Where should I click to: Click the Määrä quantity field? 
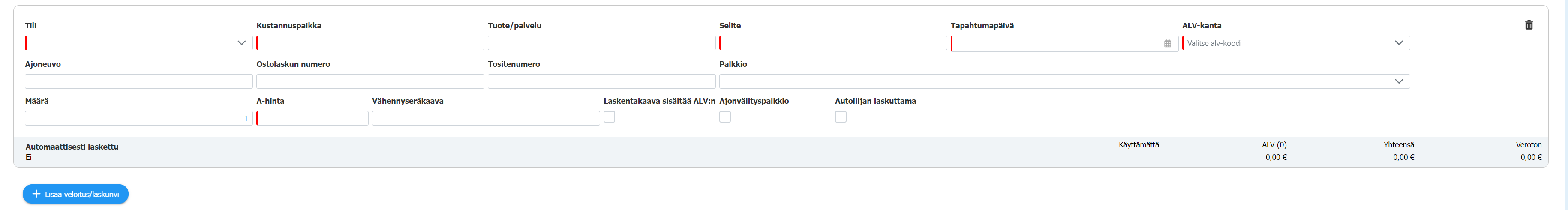[x=139, y=118]
